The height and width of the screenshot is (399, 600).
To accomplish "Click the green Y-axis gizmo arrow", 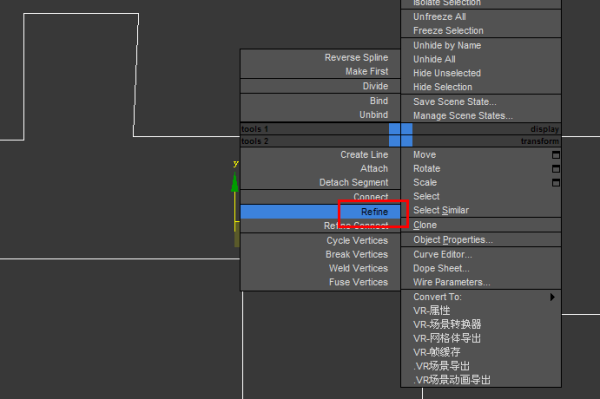I will pos(235,182).
